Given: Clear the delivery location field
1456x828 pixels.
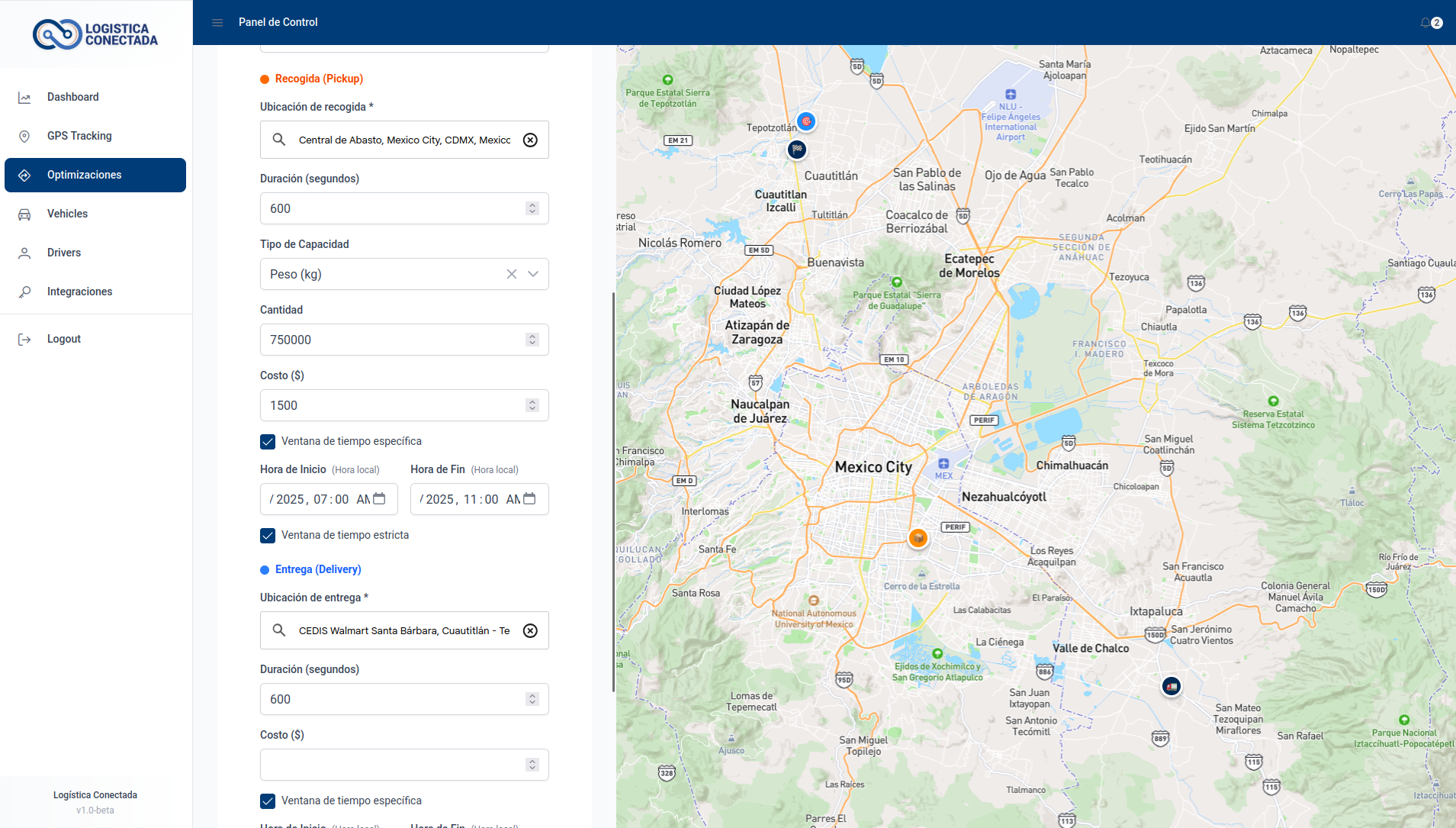Looking at the screenshot, I should pos(530,630).
